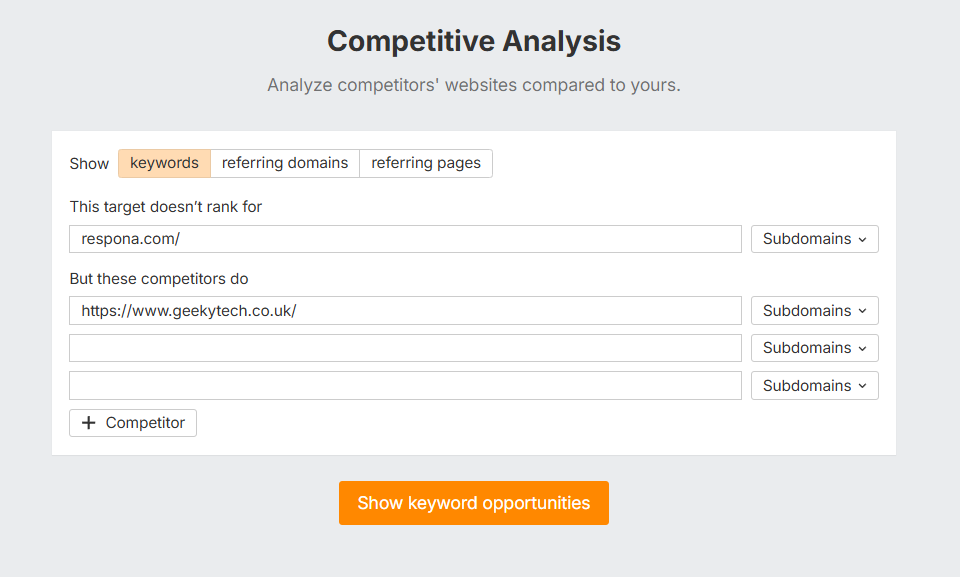The image size is (960, 577).
Task: Select the competitor field containing geekytech.co.uk
Action: [404, 310]
